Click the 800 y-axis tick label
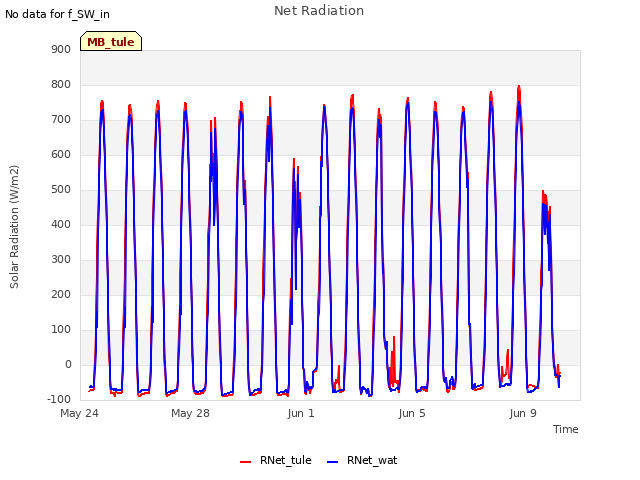This screenshot has height=480, width=640. (x=61, y=84)
